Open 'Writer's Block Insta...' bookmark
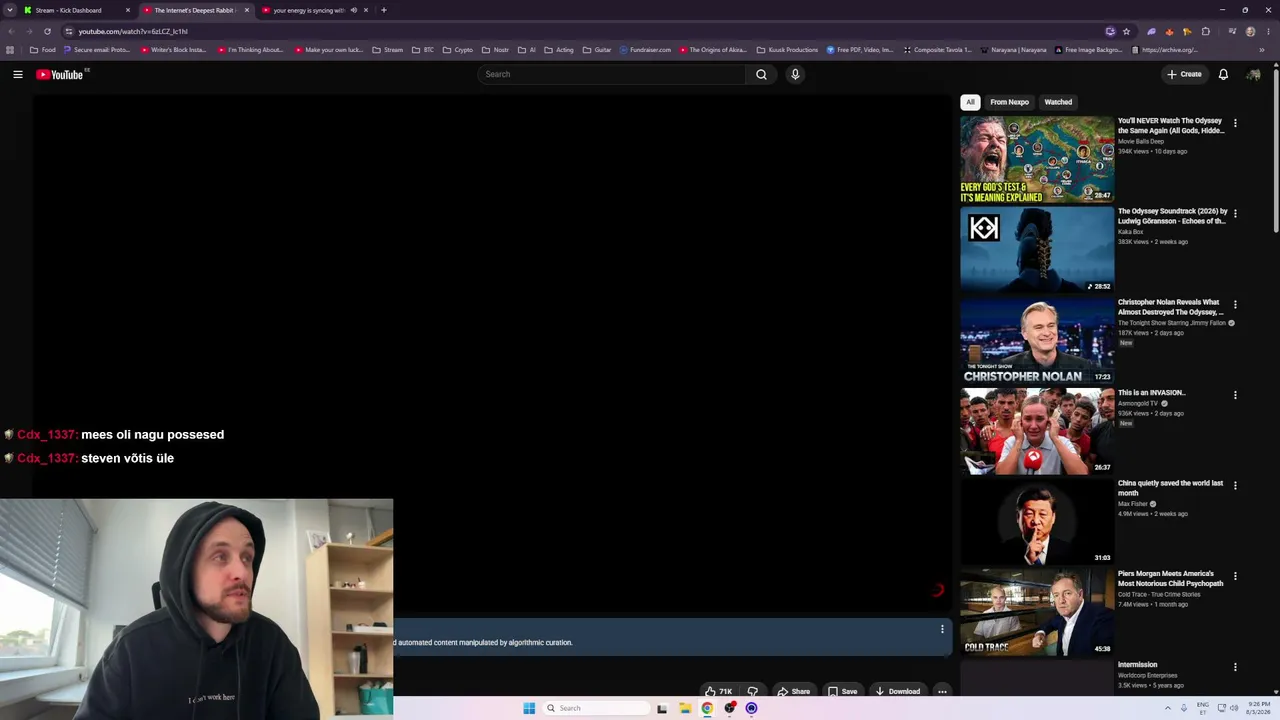Viewport: 1280px width, 720px height. 173,50
